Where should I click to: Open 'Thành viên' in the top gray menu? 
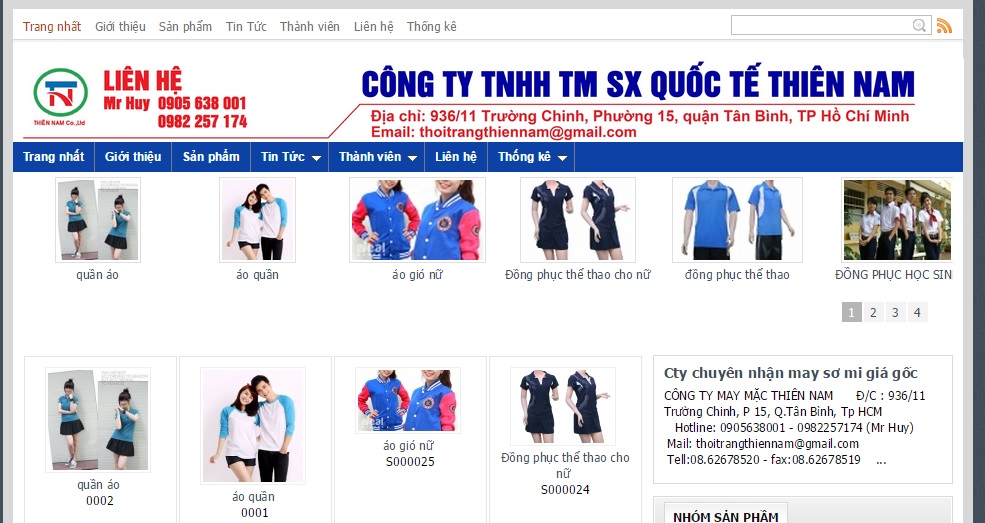[310, 26]
